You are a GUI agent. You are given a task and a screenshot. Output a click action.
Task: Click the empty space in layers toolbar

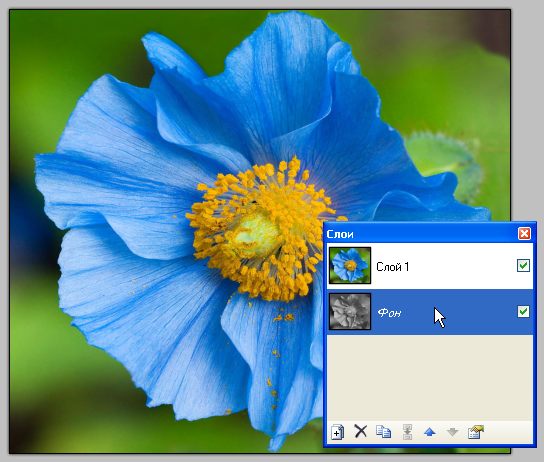click(508, 432)
